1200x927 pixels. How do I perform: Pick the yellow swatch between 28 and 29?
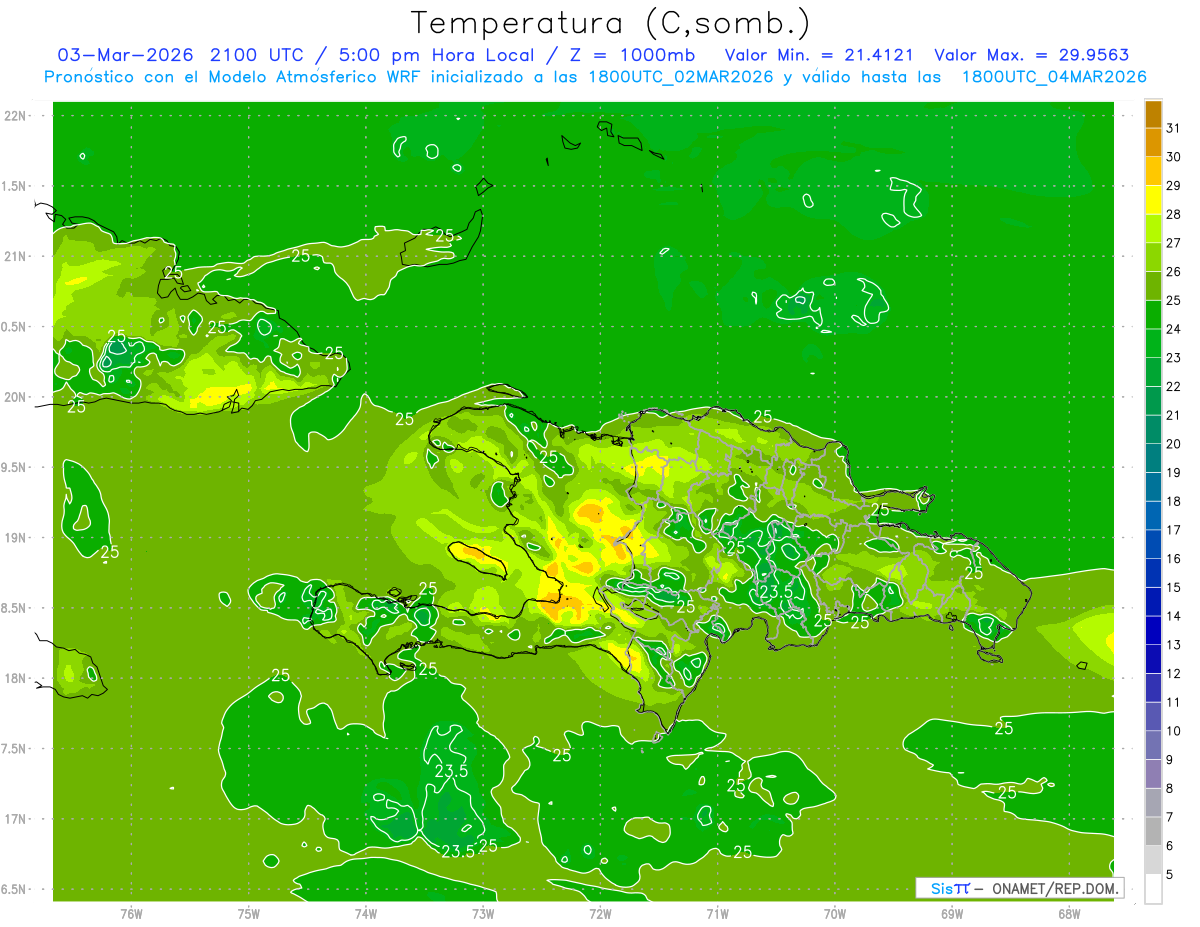[x=1153, y=200]
